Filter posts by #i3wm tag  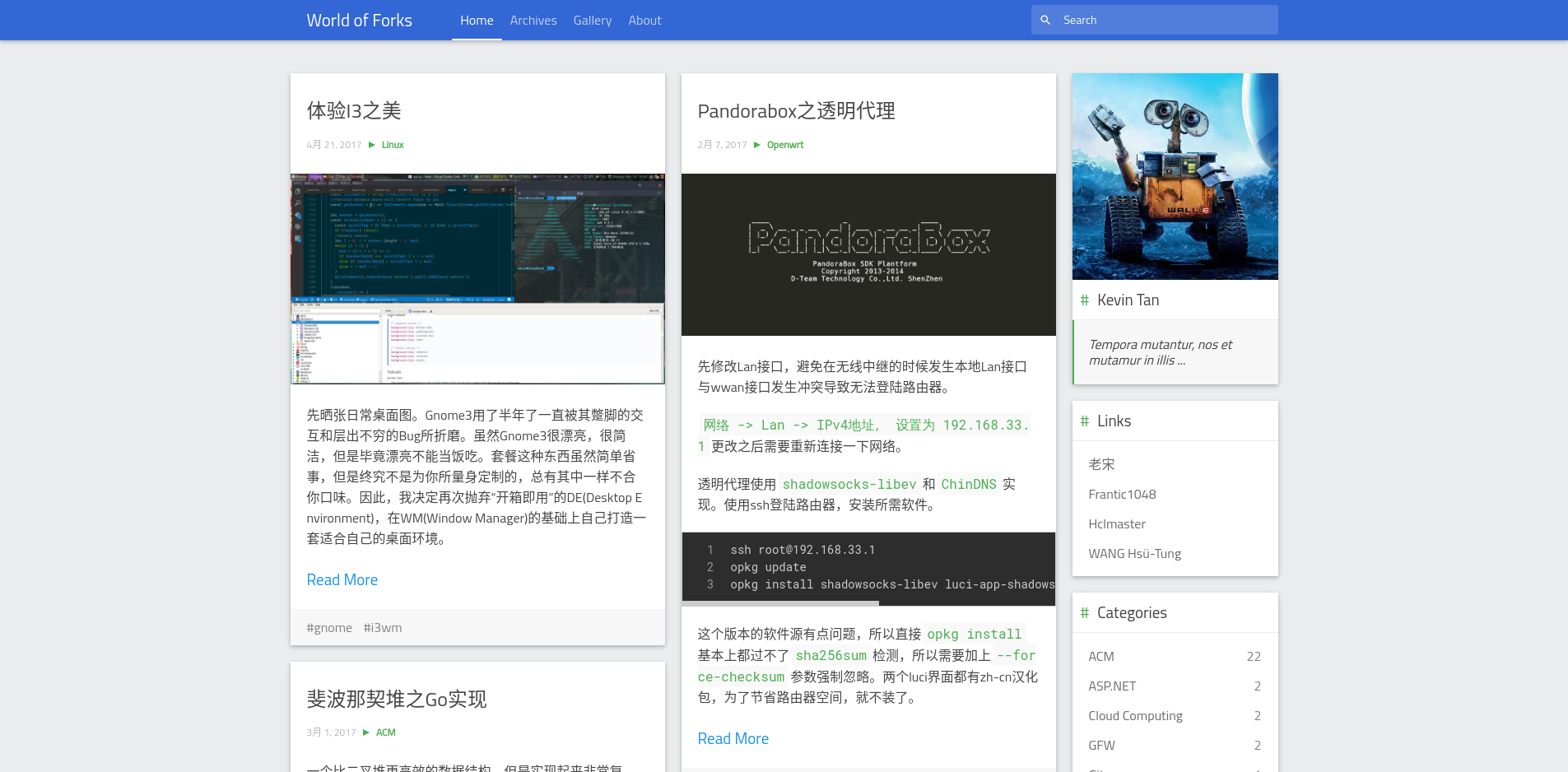click(x=383, y=628)
